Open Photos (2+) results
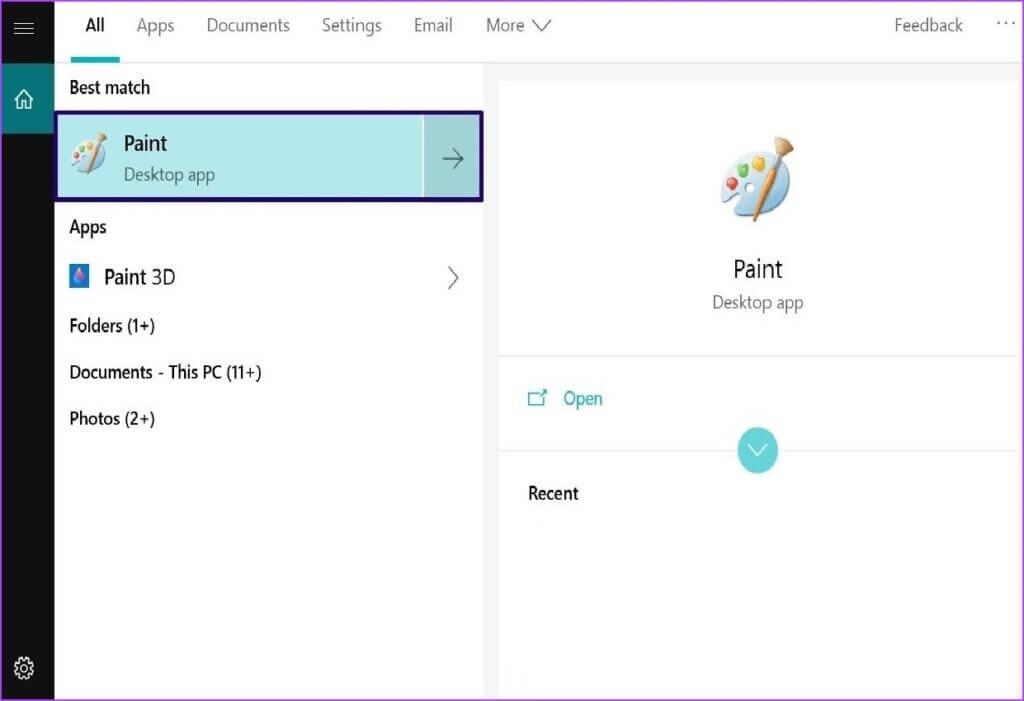Image resolution: width=1024 pixels, height=701 pixels. pos(112,419)
